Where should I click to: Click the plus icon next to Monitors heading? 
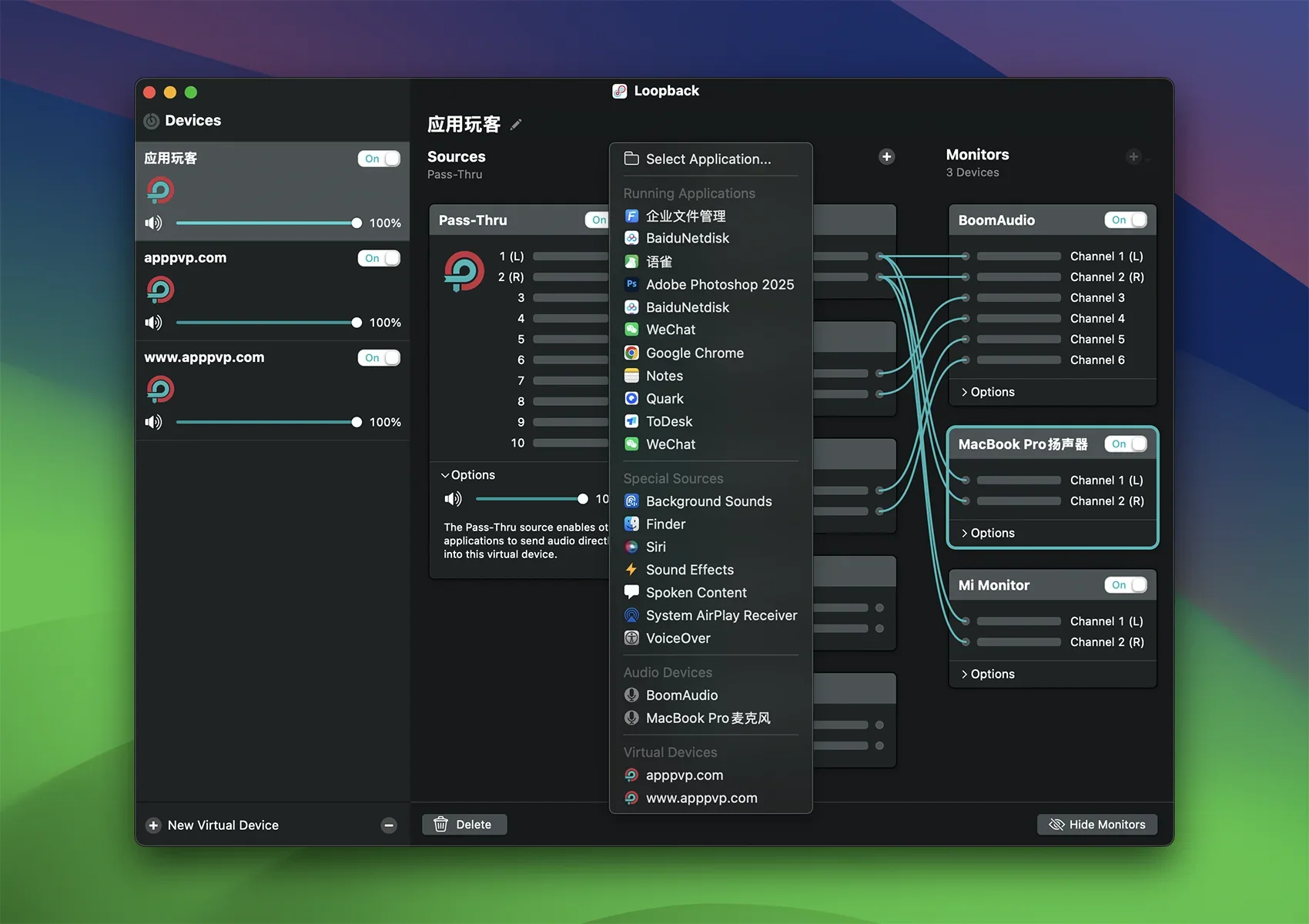tap(1133, 157)
